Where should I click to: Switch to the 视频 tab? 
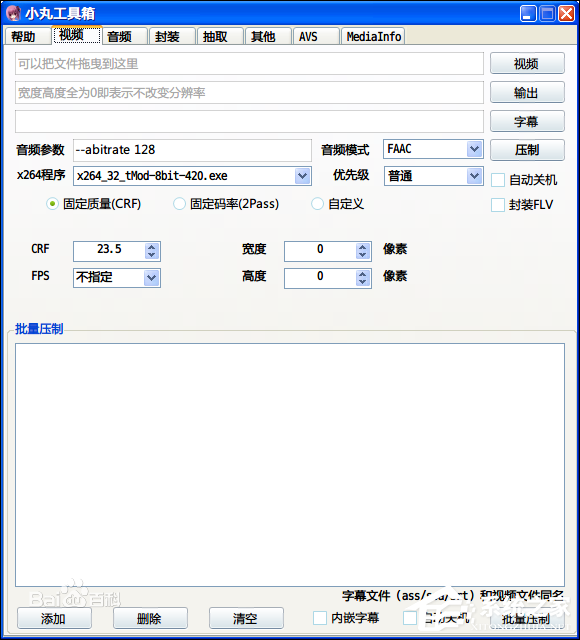point(76,35)
